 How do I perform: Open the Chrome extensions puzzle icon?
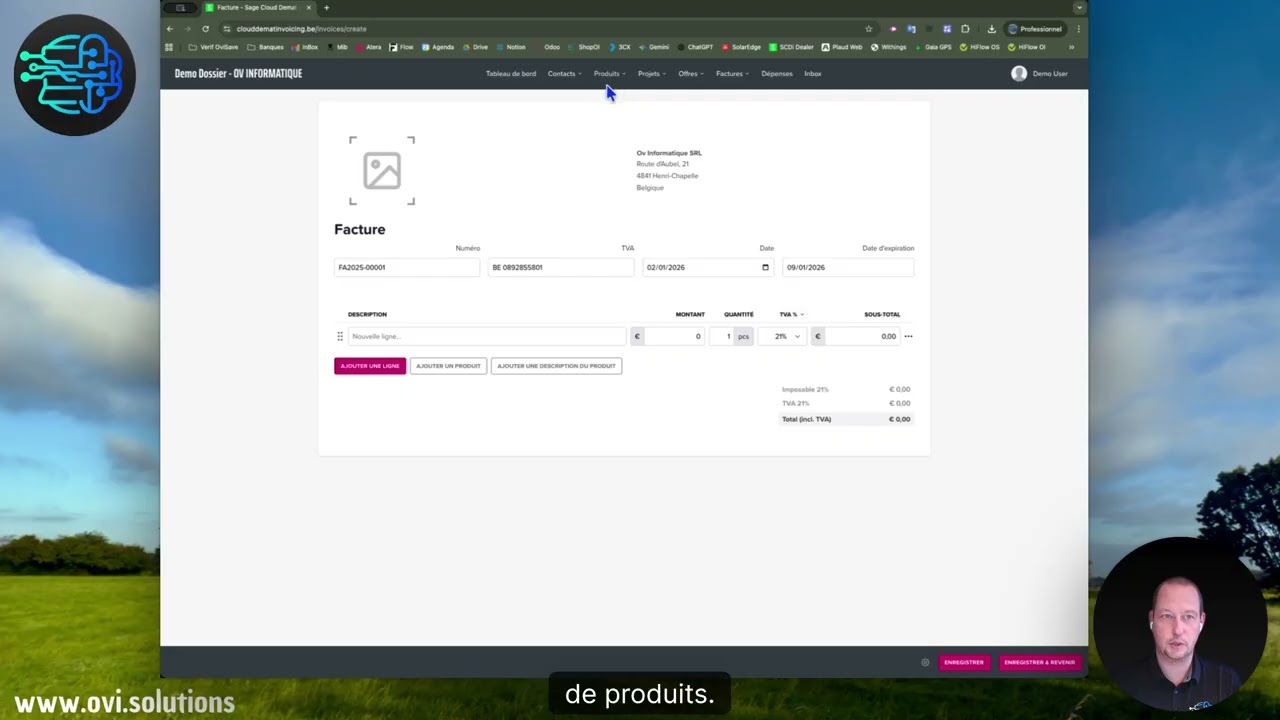pyautogui.click(x=965, y=29)
